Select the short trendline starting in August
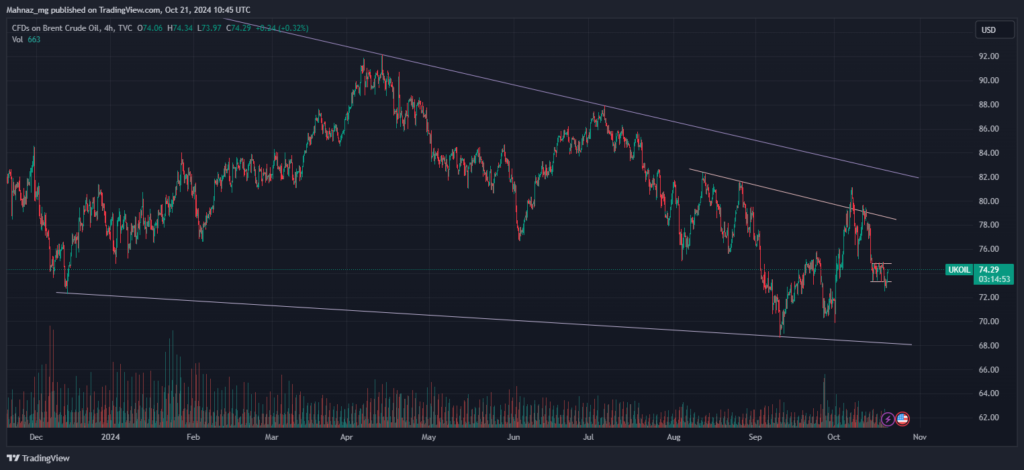This screenshot has width=1024, height=470. [793, 195]
